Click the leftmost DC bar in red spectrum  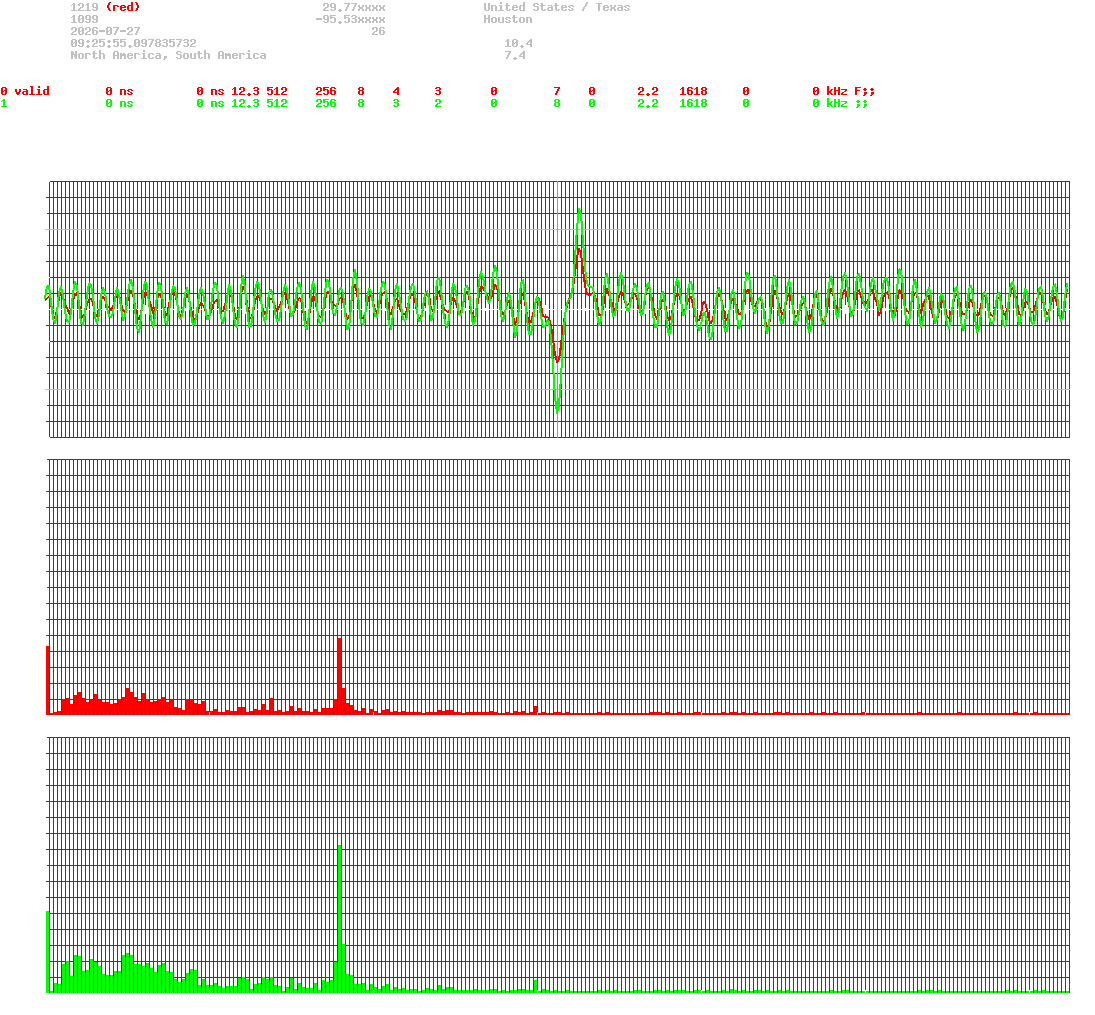(48, 680)
